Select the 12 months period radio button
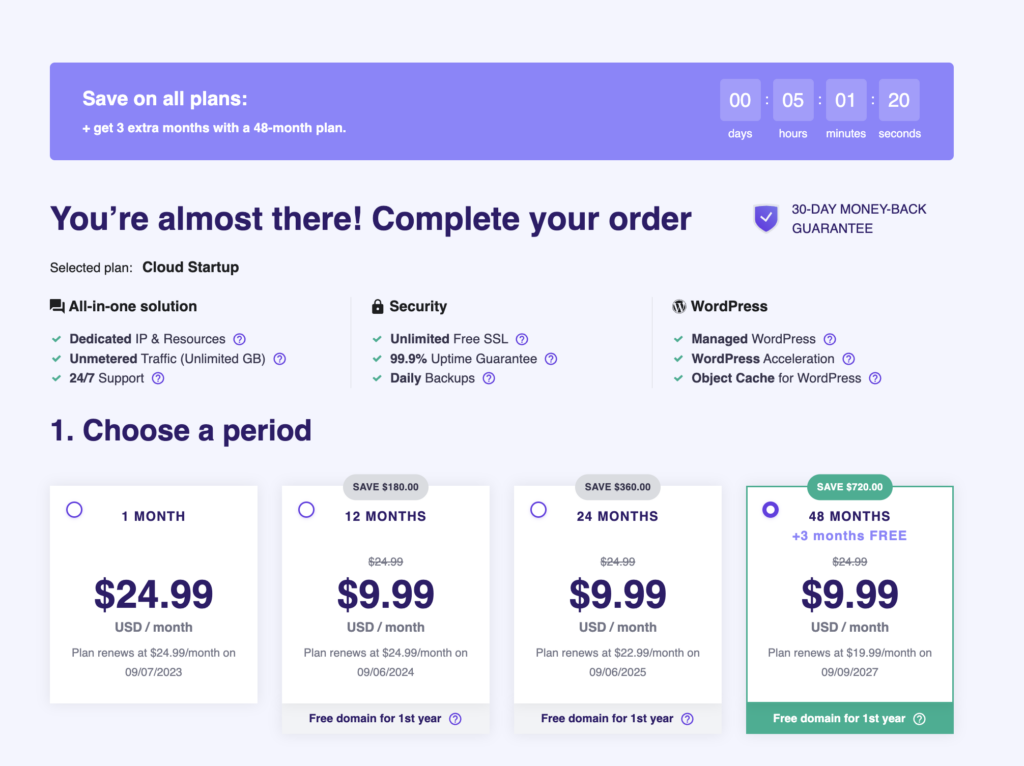Image resolution: width=1024 pixels, height=766 pixels. click(x=306, y=510)
